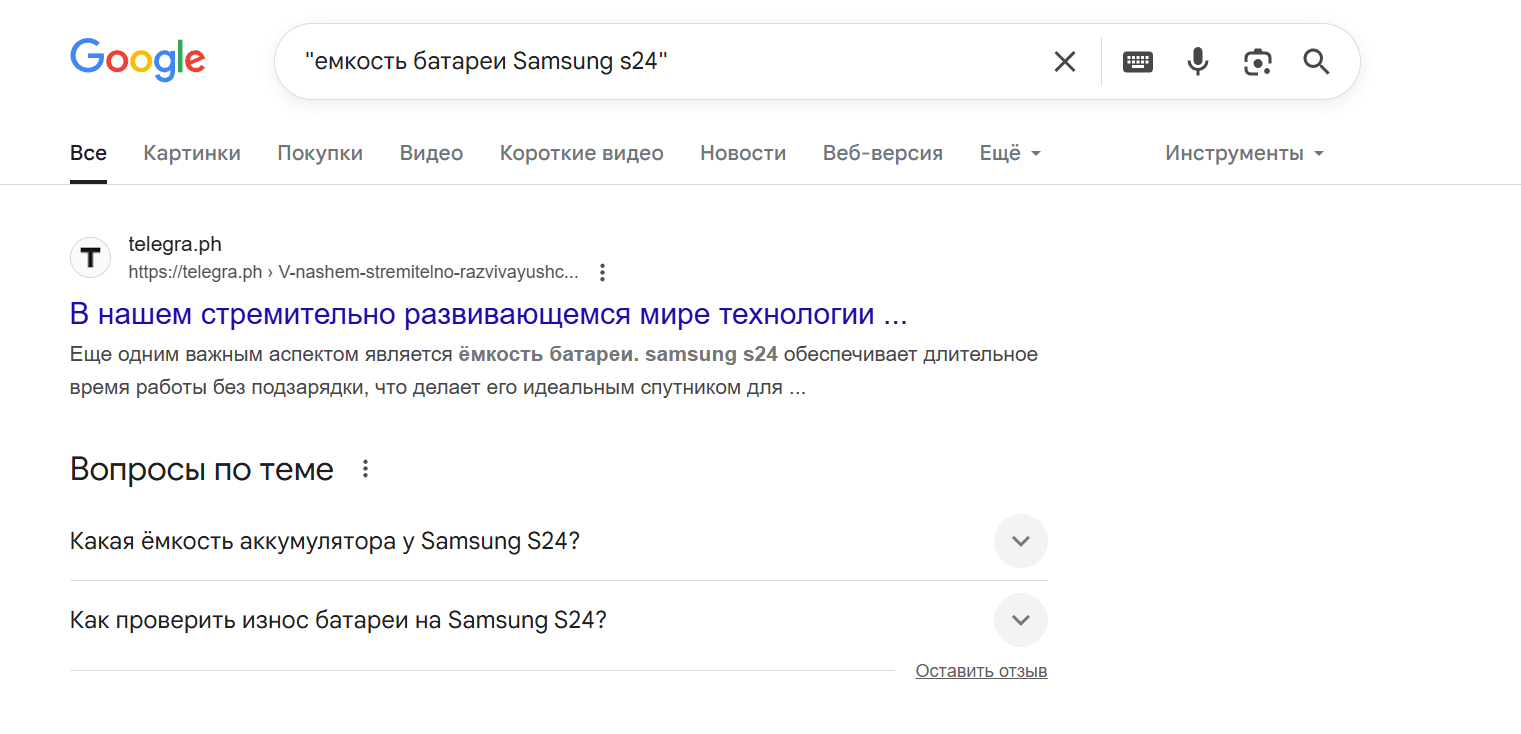Image resolution: width=1521 pixels, height=734 pixels.
Task: Open the Инструменты dropdown
Action: pyautogui.click(x=1243, y=152)
